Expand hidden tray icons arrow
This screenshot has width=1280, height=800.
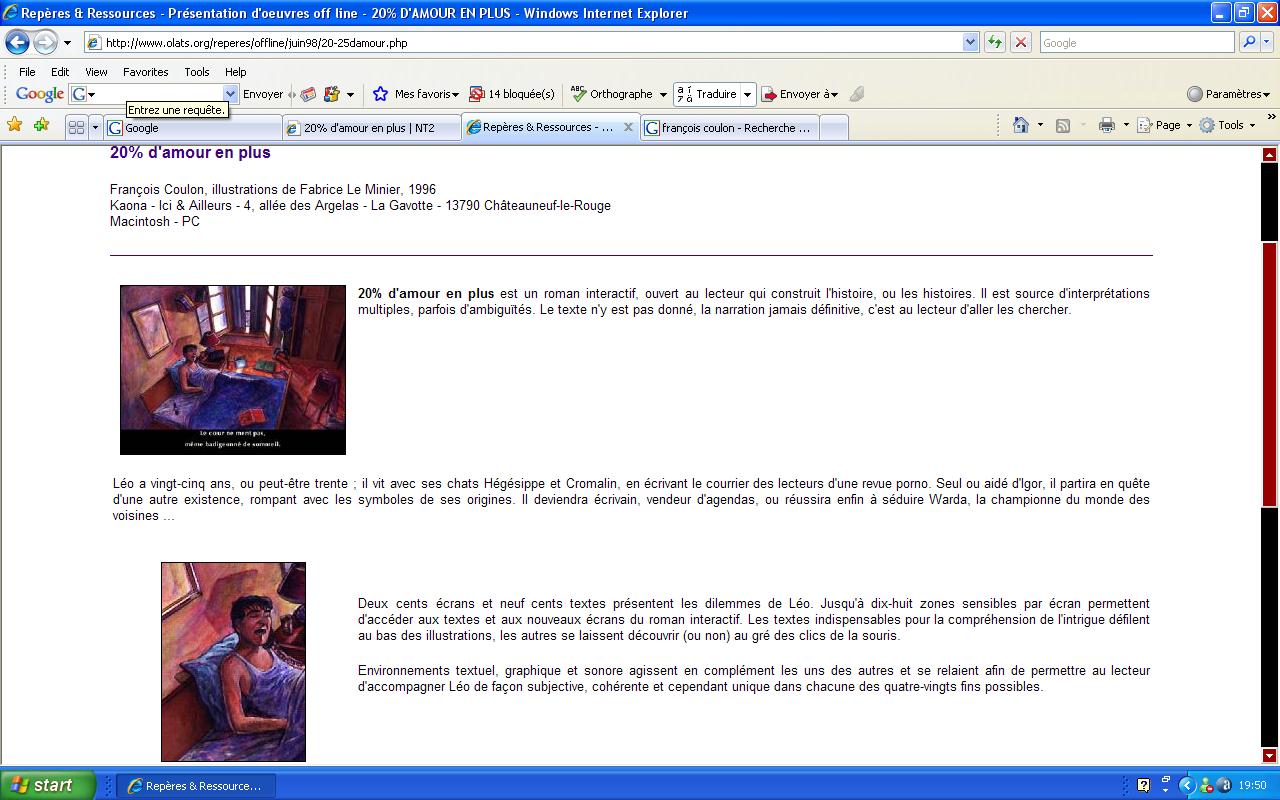1187,785
